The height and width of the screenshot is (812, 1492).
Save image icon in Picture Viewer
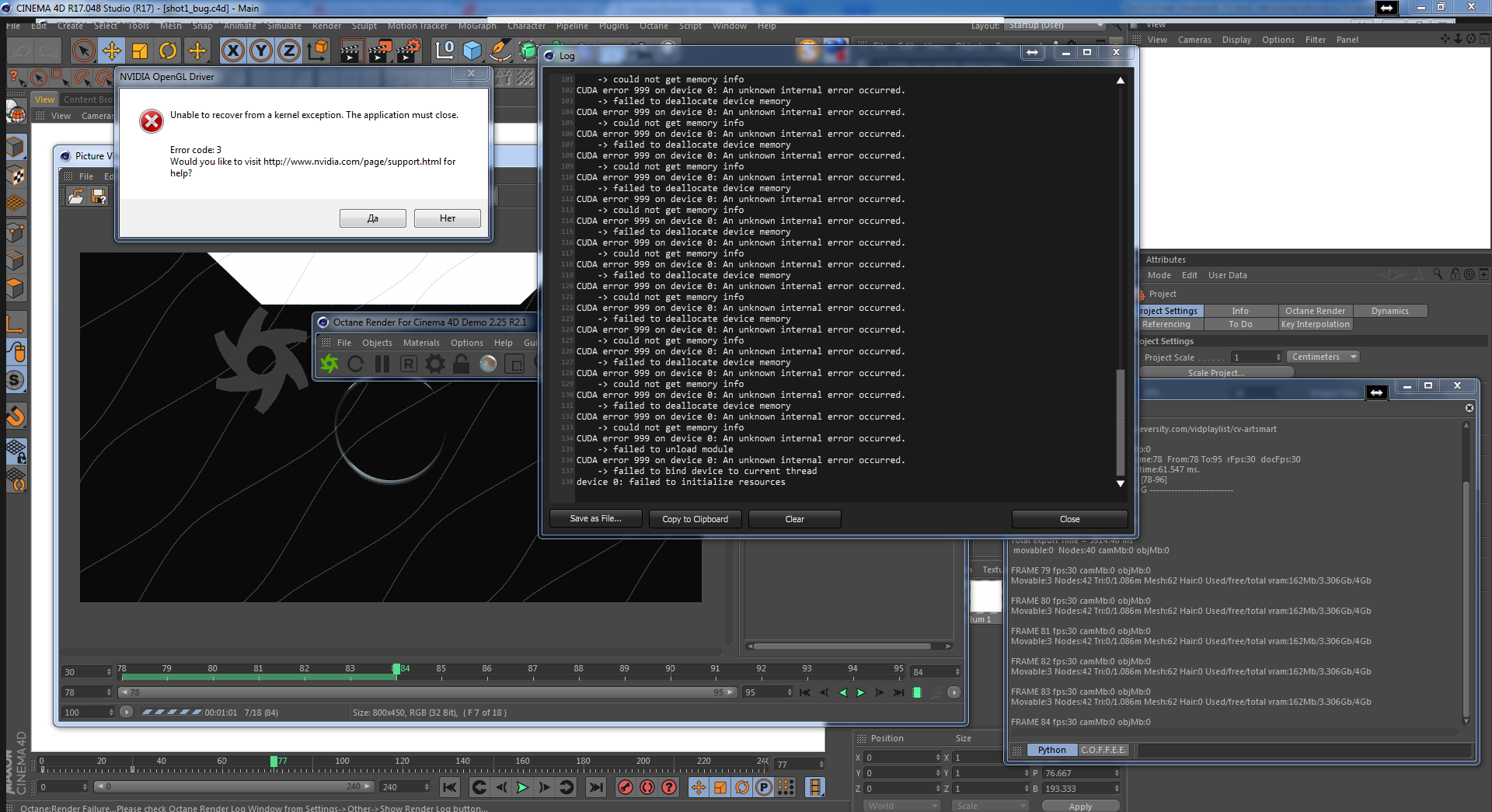coord(99,197)
